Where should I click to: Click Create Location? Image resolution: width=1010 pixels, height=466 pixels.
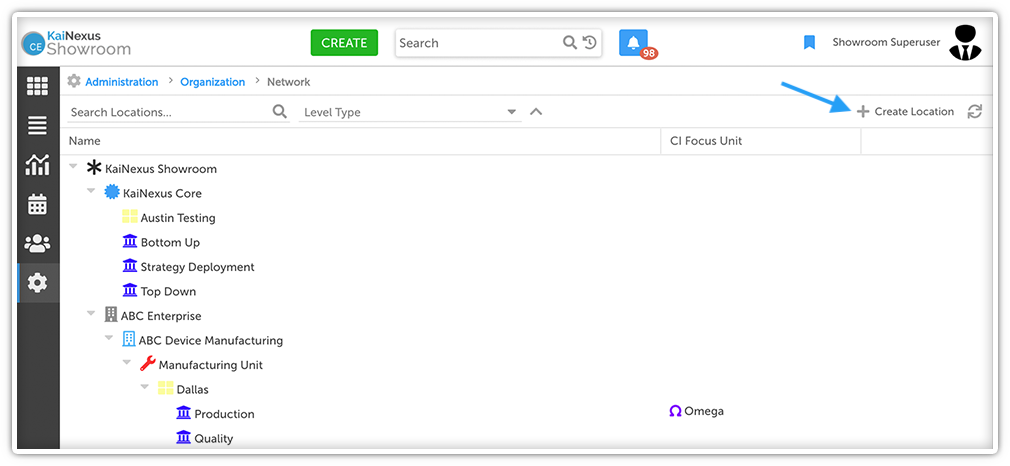click(906, 112)
